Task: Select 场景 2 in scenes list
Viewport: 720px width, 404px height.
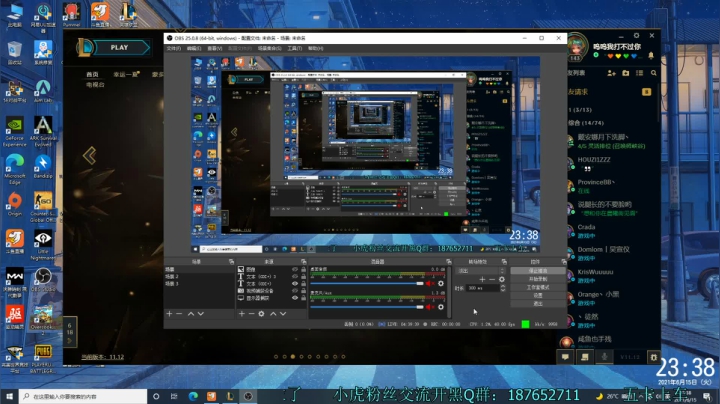Action: pos(199,276)
